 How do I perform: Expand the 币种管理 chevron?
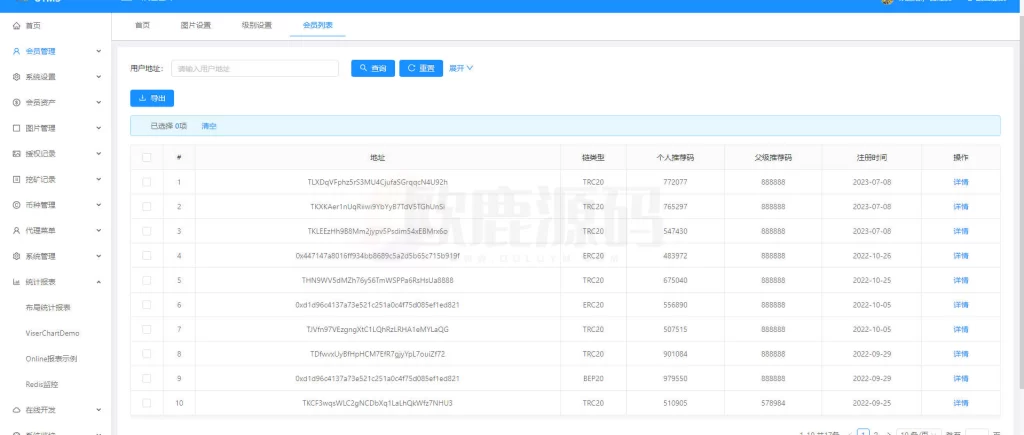pos(99,205)
